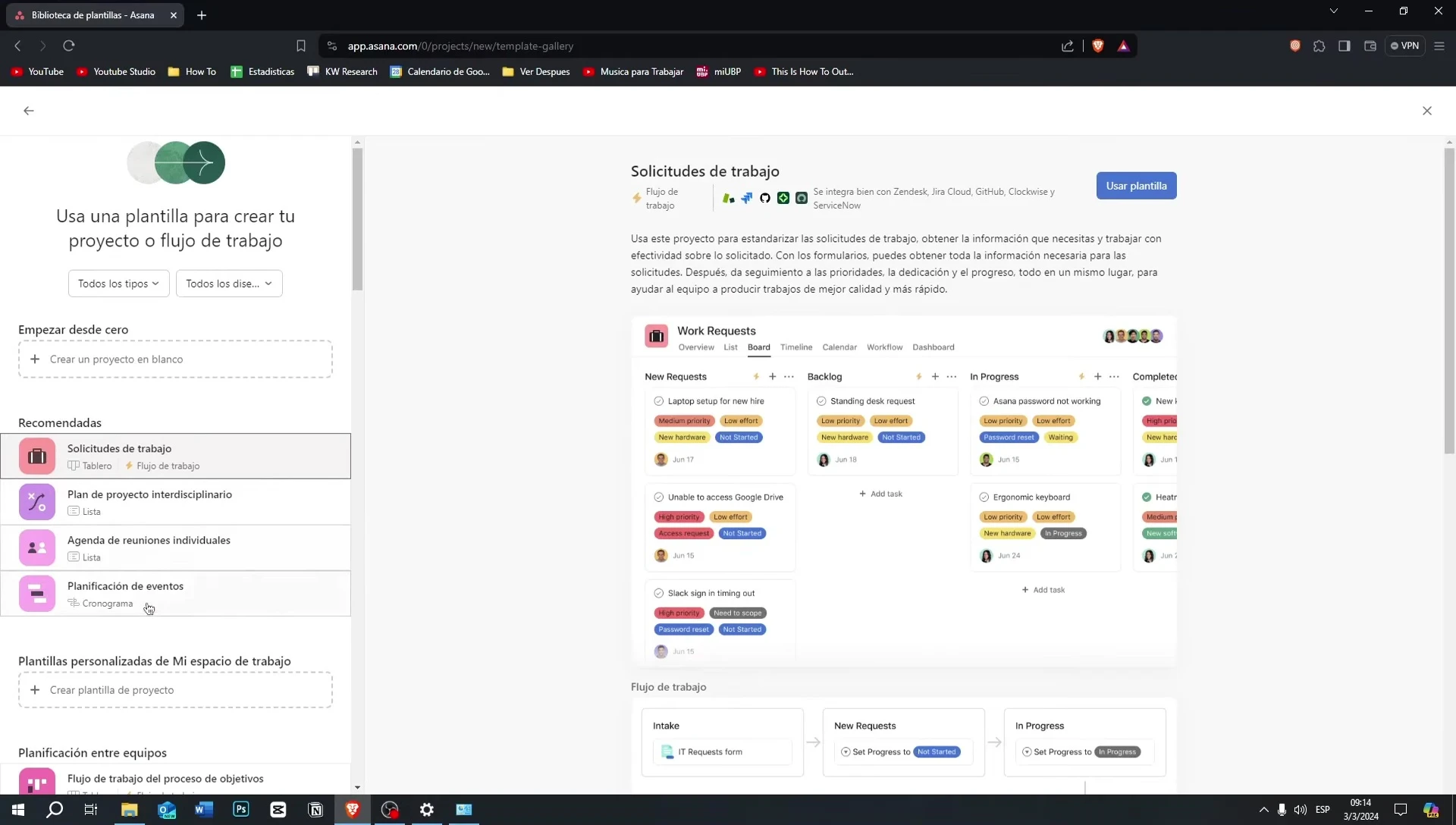
Task: Expand hidden system tray icons arrow
Action: click(1264, 810)
